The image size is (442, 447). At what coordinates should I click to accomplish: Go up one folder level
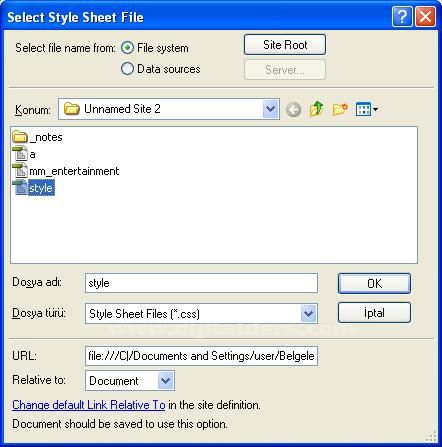[x=316, y=109]
